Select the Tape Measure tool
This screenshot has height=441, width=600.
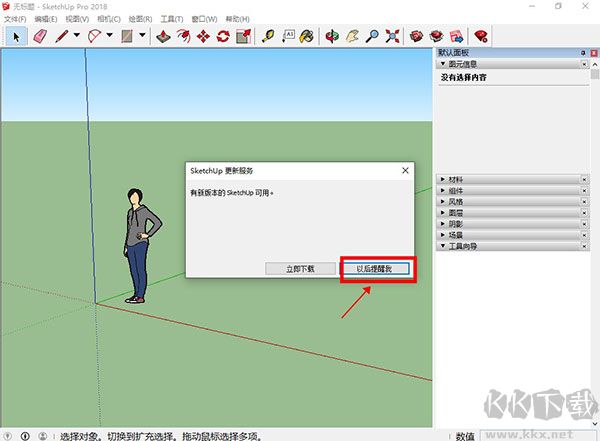(268, 36)
